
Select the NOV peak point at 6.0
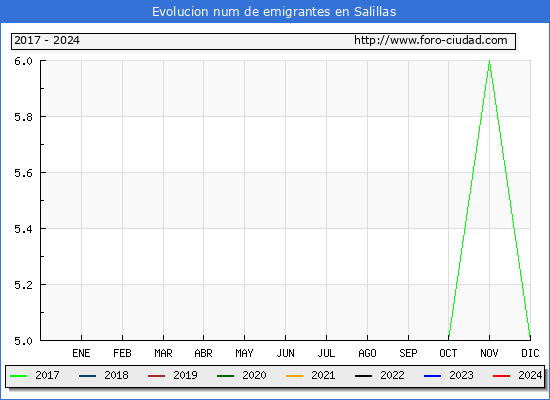490,61
